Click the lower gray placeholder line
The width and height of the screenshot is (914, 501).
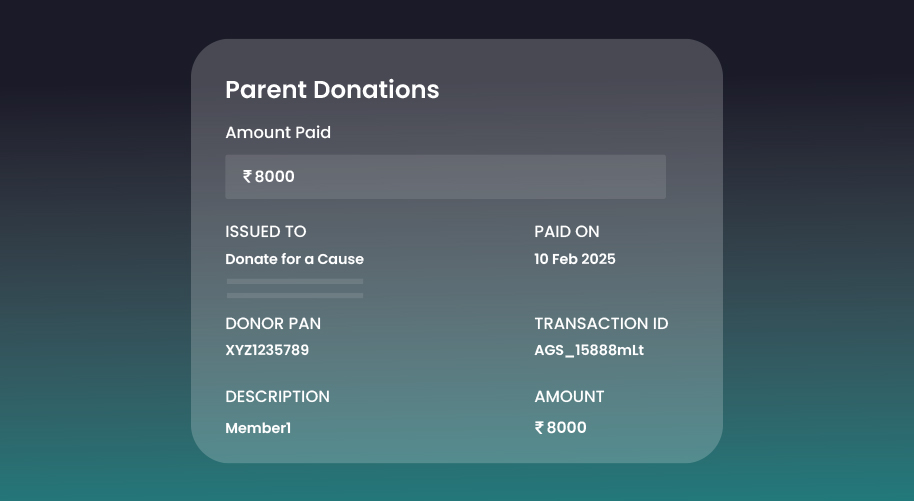pos(294,295)
